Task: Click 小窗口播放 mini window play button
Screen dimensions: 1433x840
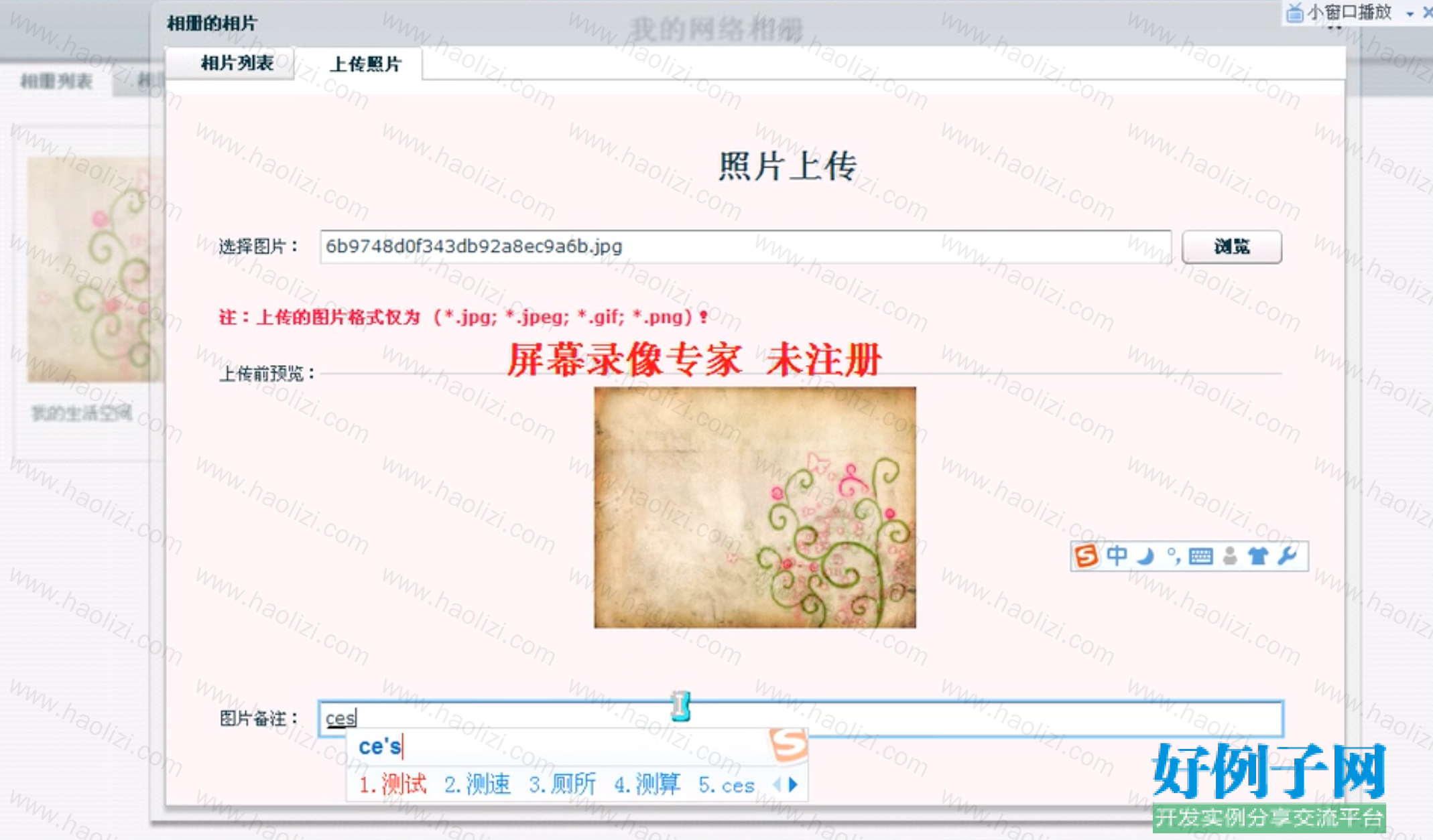Action: coord(1339,12)
